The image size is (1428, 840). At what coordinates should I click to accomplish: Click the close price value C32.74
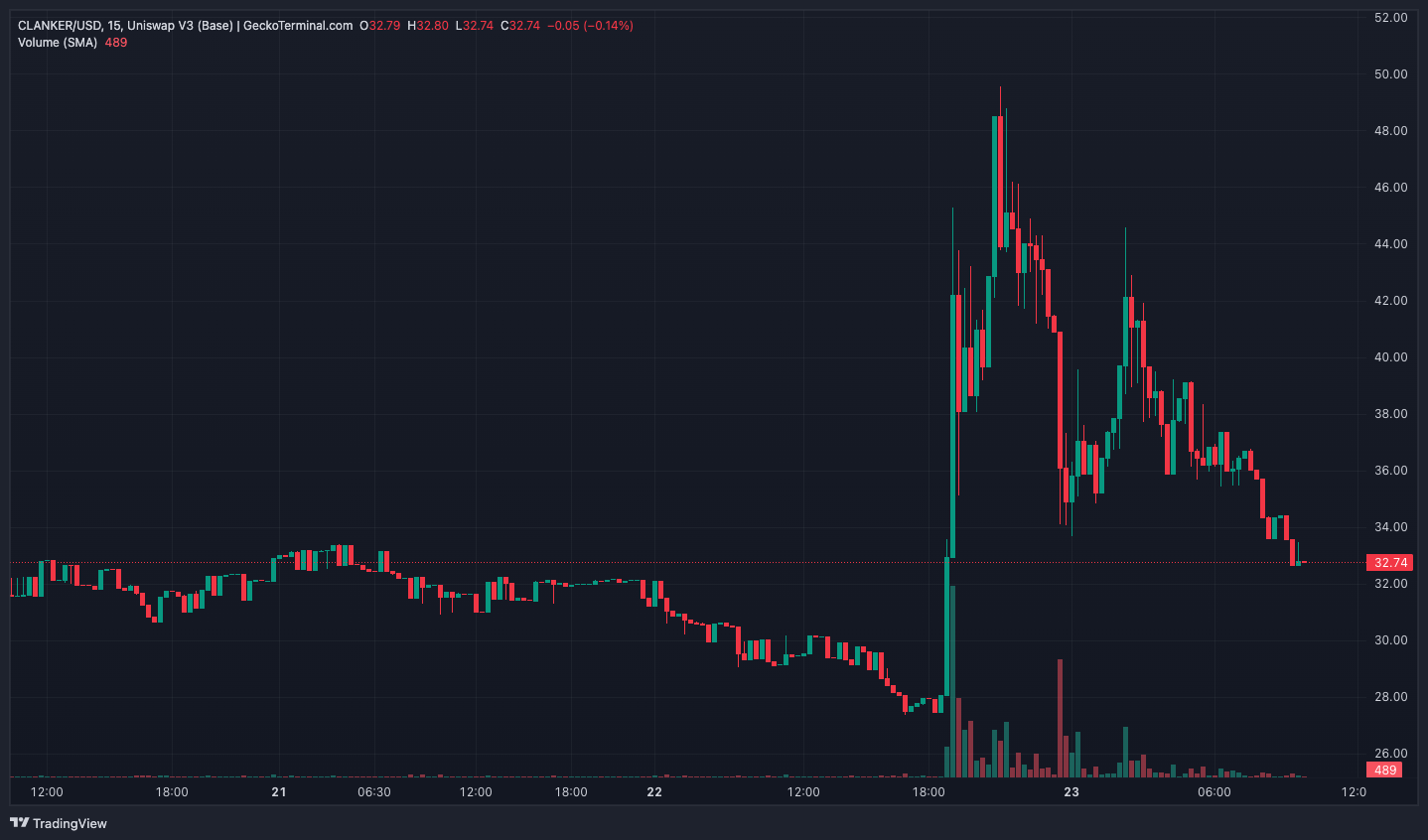click(520, 26)
